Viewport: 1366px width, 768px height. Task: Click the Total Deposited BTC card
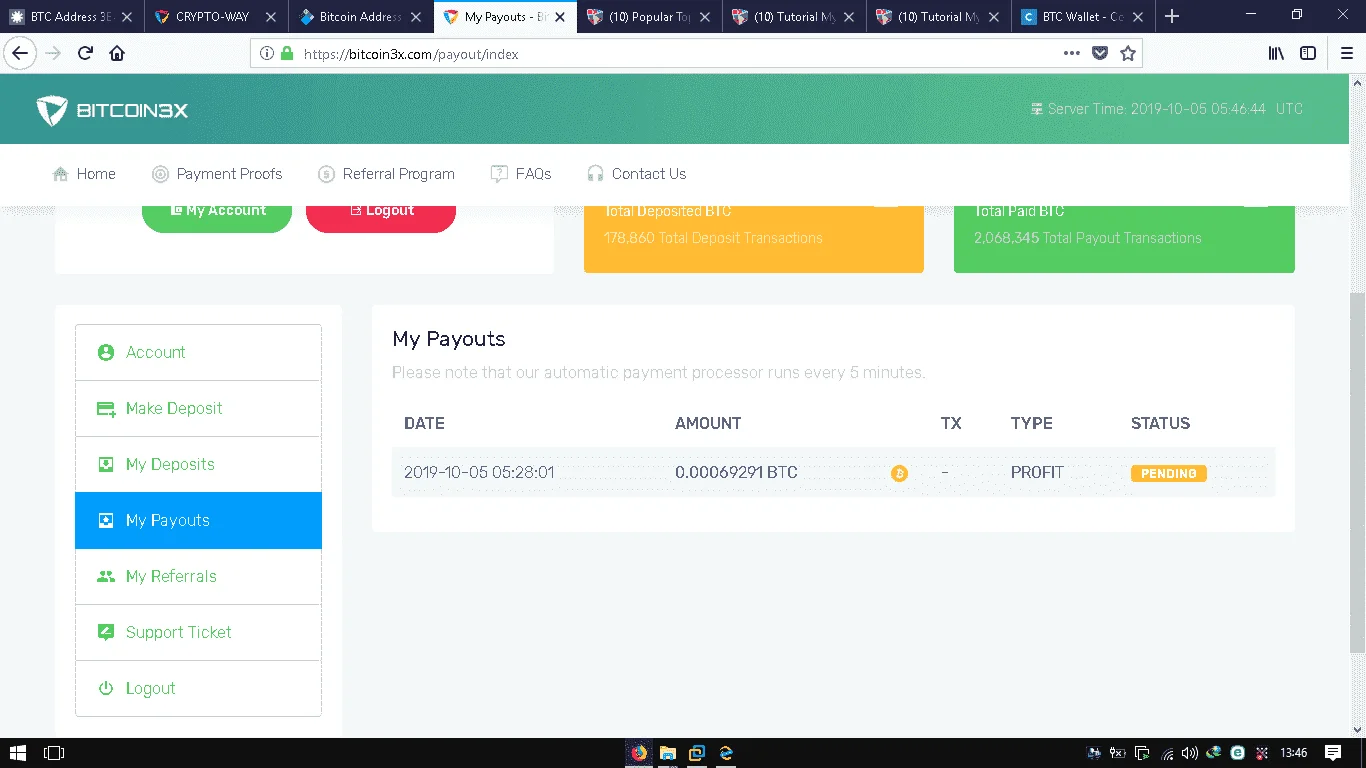[754, 238]
